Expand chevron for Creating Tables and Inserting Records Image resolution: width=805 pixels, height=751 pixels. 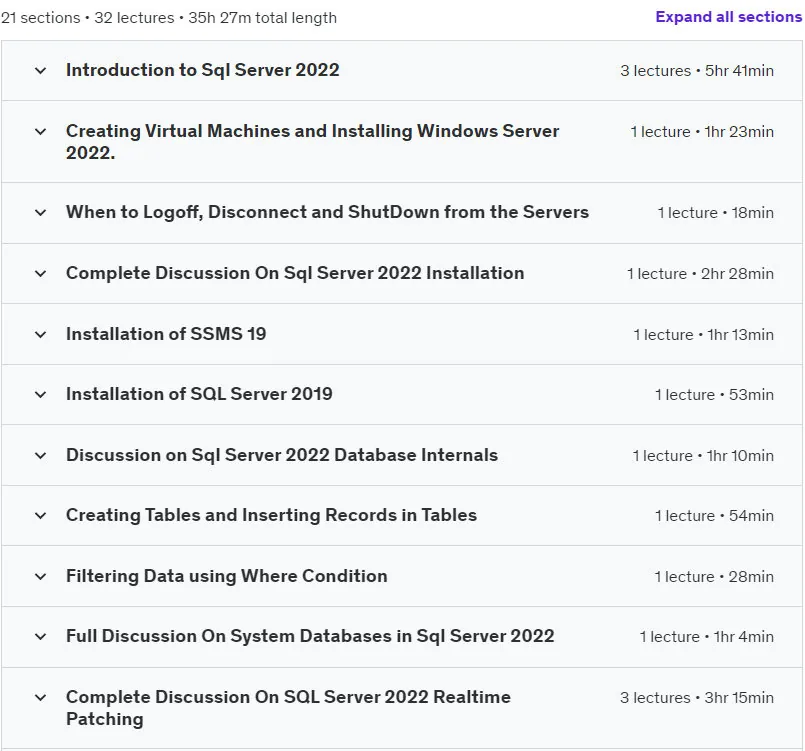(x=41, y=515)
